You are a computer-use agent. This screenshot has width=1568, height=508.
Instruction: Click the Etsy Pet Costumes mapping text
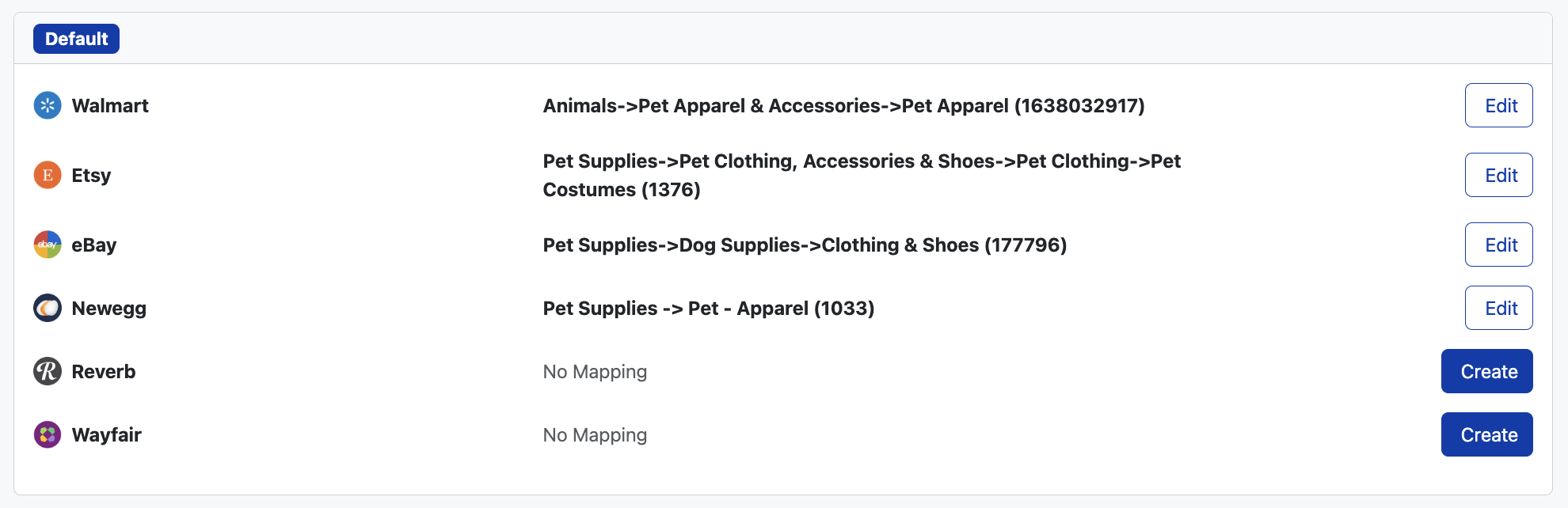[x=861, y=175]
